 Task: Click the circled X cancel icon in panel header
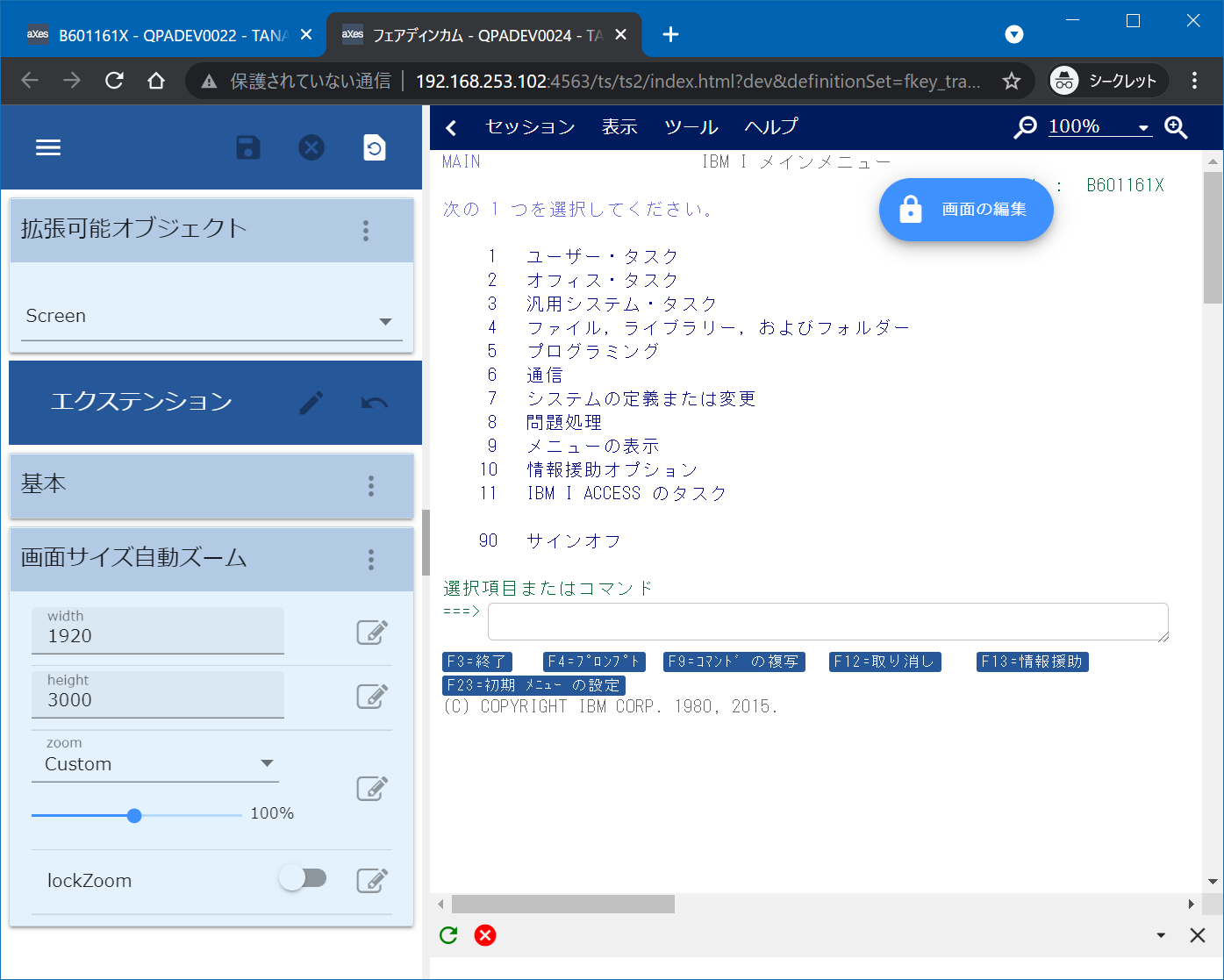[x=311, y=147]
